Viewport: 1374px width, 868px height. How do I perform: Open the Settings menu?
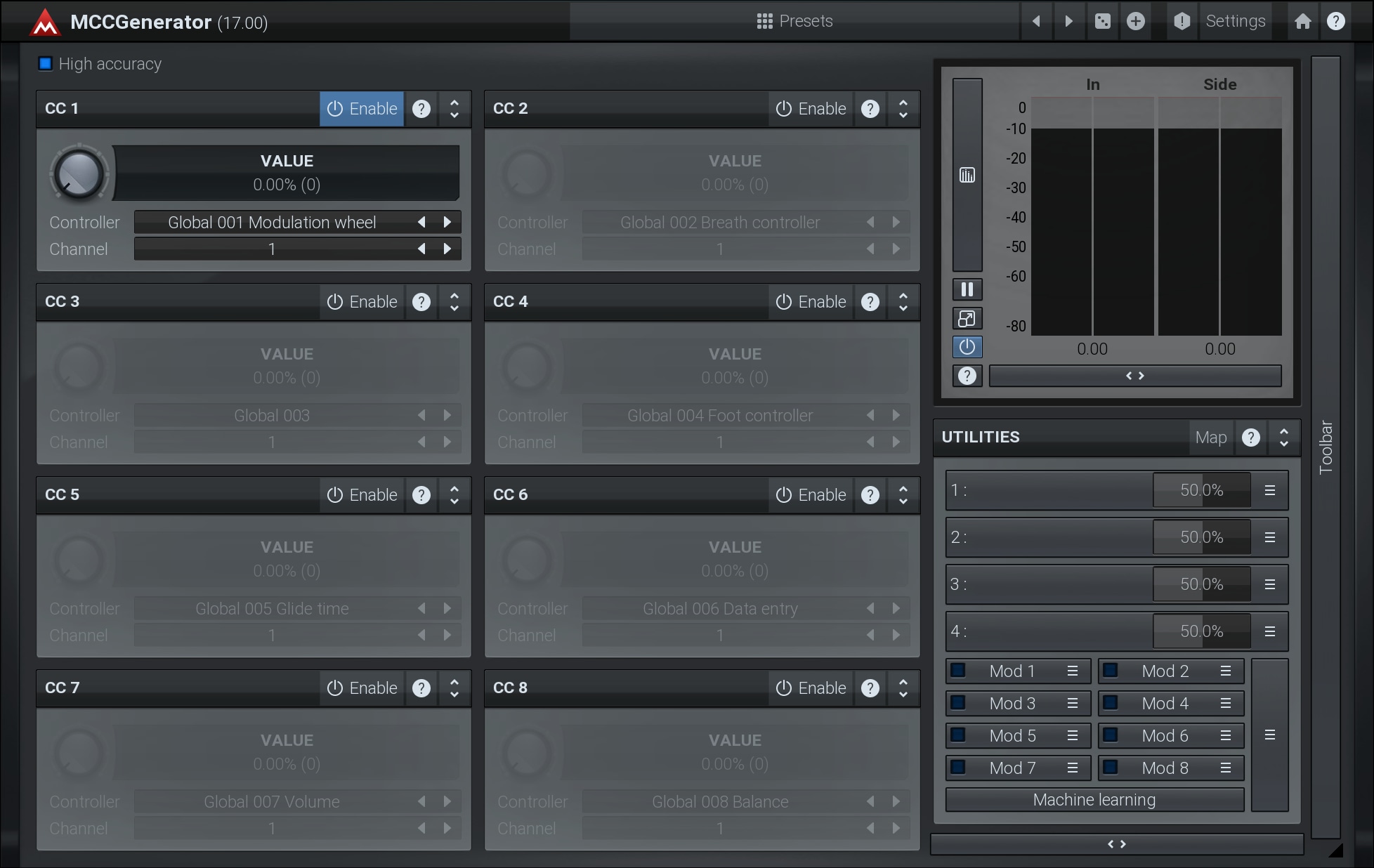click(x=1235, y=21)
